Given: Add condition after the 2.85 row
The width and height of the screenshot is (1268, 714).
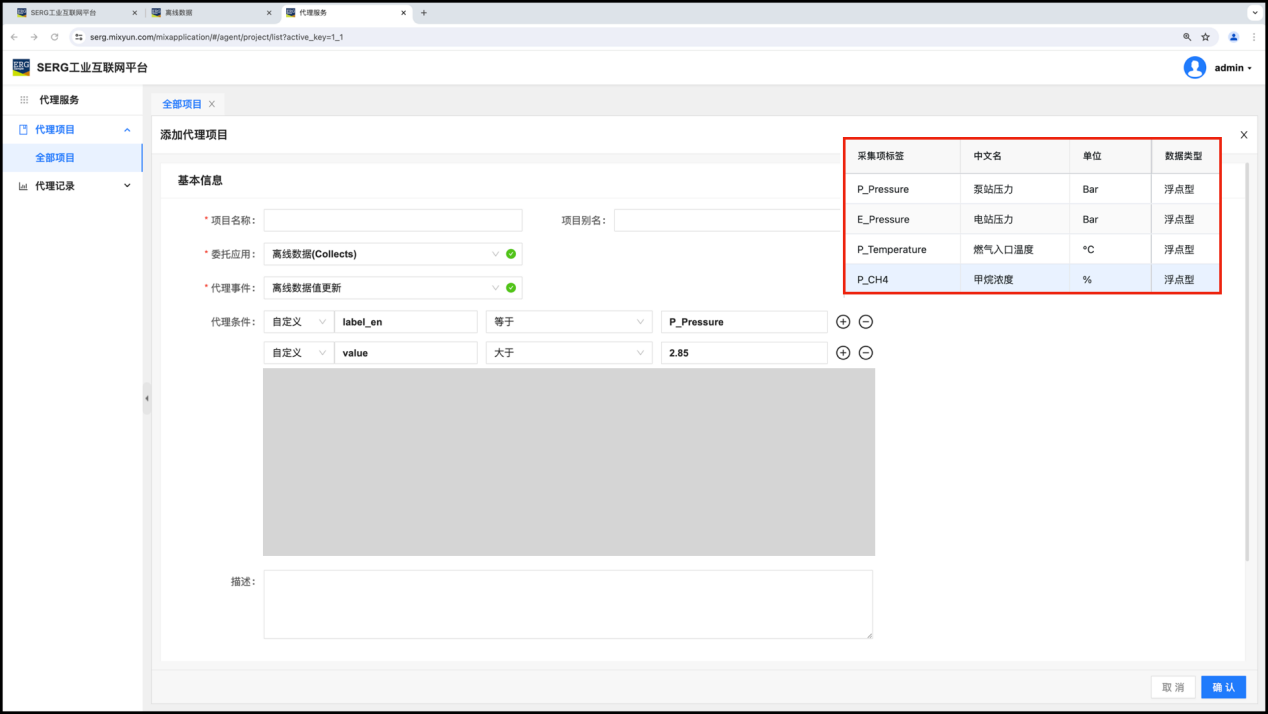Looking at the screenshot, I should pyautogui.click(x=843, y=353).
